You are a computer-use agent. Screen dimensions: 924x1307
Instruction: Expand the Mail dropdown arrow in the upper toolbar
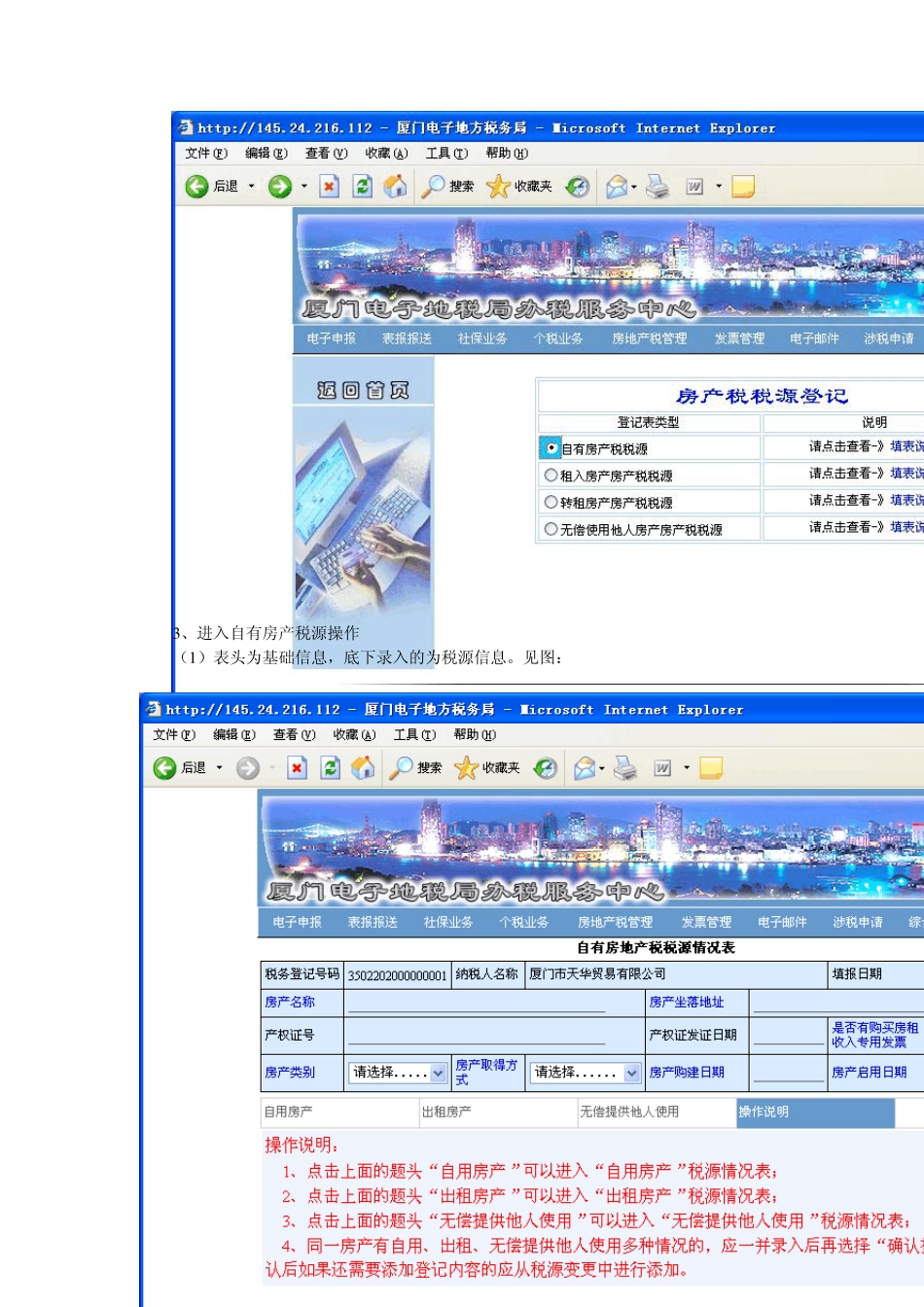click(x=634, y=187)
